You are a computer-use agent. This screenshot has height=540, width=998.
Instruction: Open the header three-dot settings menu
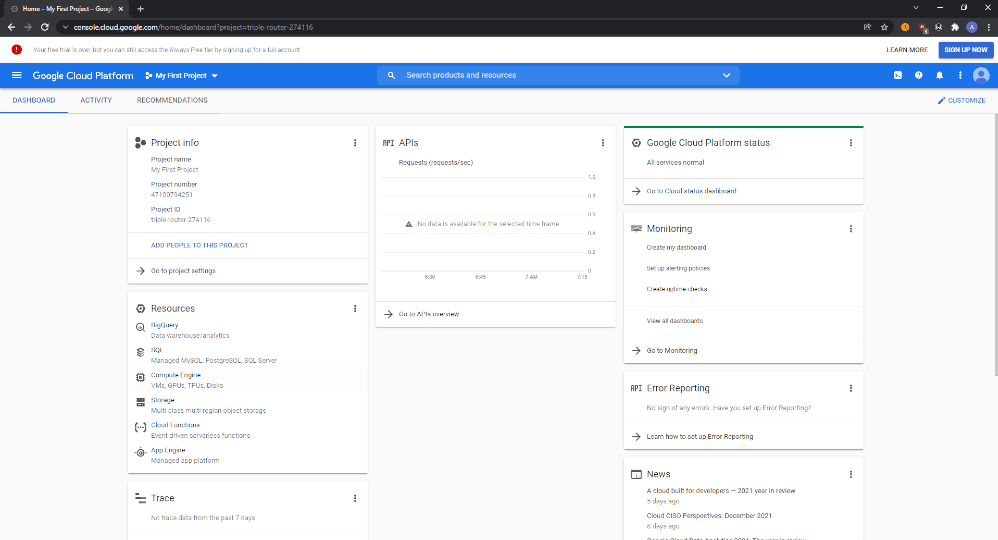point(960,75)
